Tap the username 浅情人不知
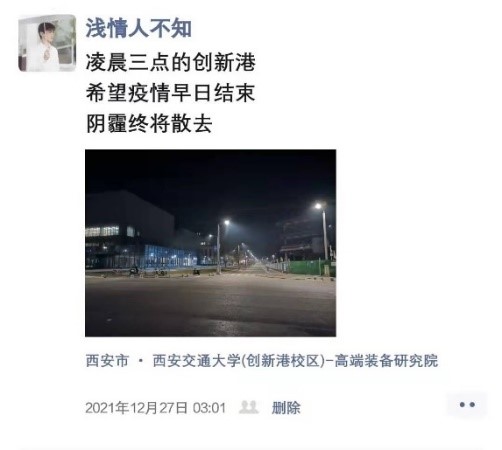This screenshot has width=502, height=450. 138,28
